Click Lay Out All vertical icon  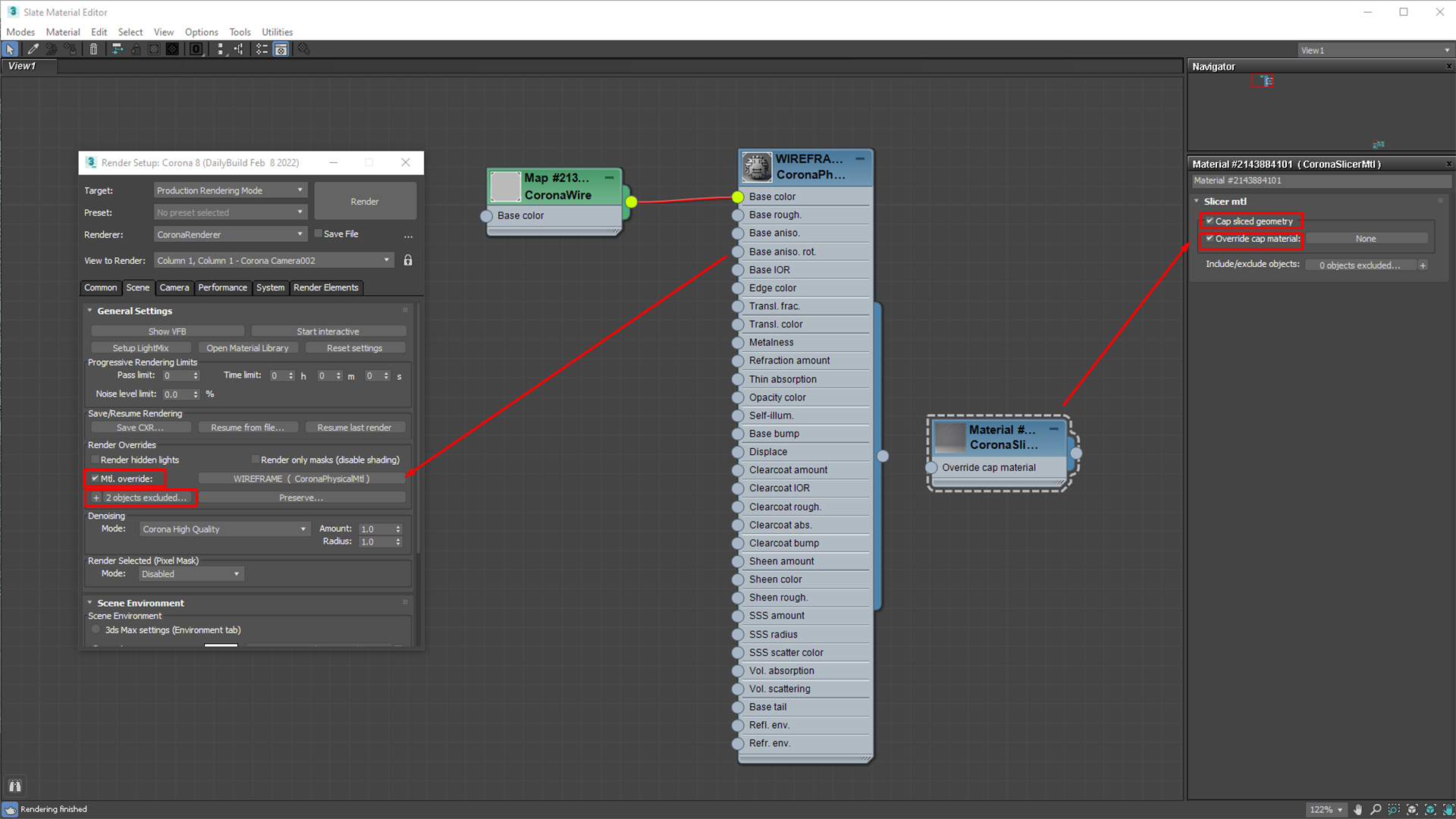tap(221, 49)
